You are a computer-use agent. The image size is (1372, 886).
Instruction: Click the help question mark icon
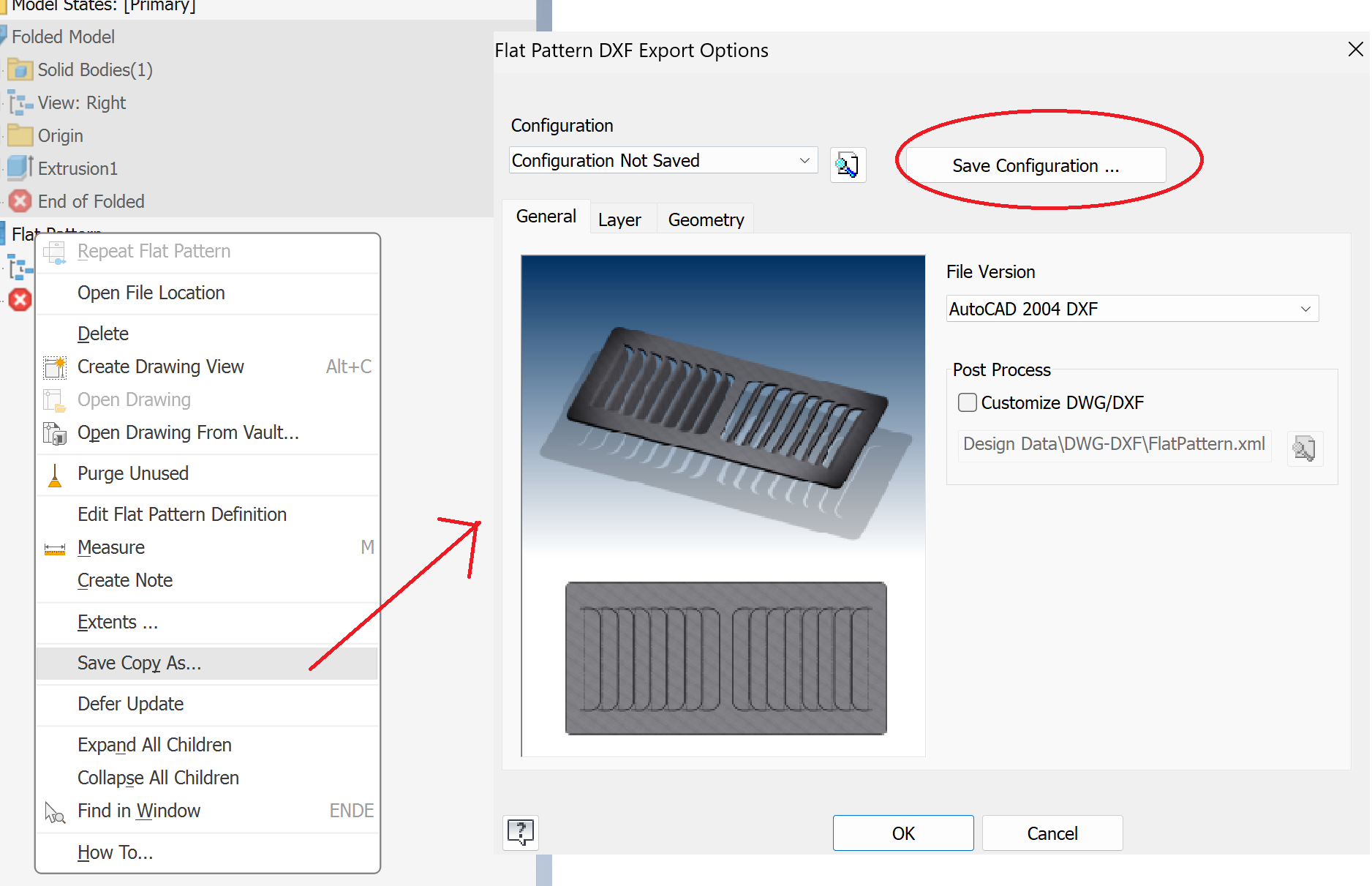(x=520, y=833)
